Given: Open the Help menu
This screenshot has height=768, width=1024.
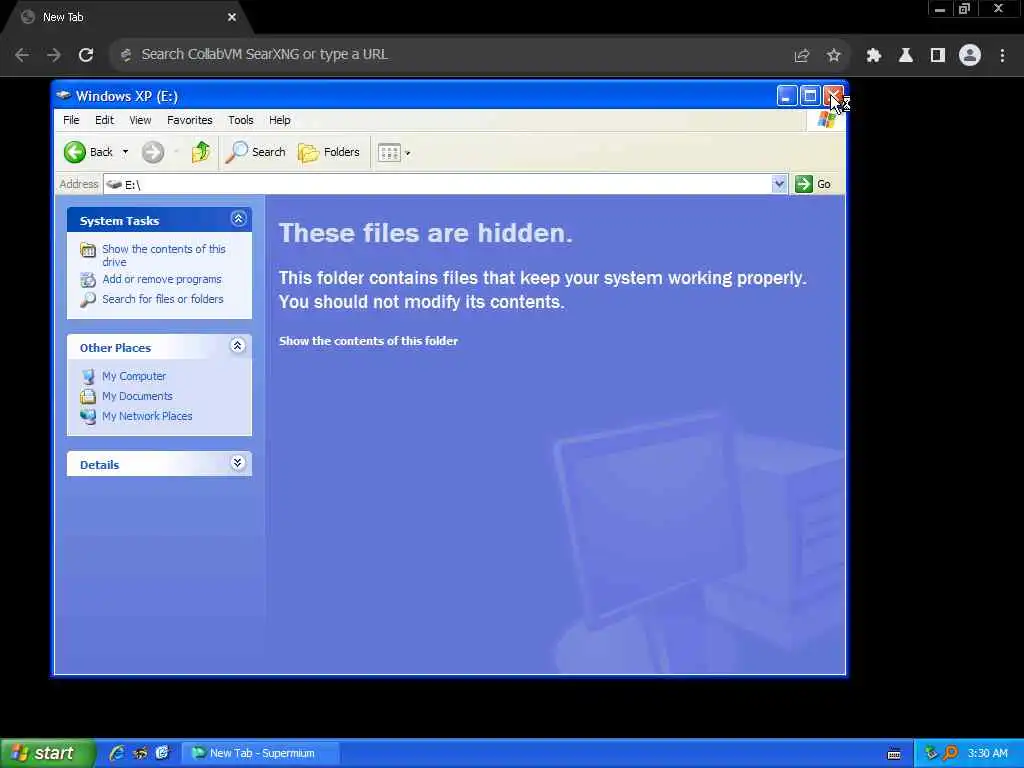Looking at the screenshot, I should [x=280, y=120].
